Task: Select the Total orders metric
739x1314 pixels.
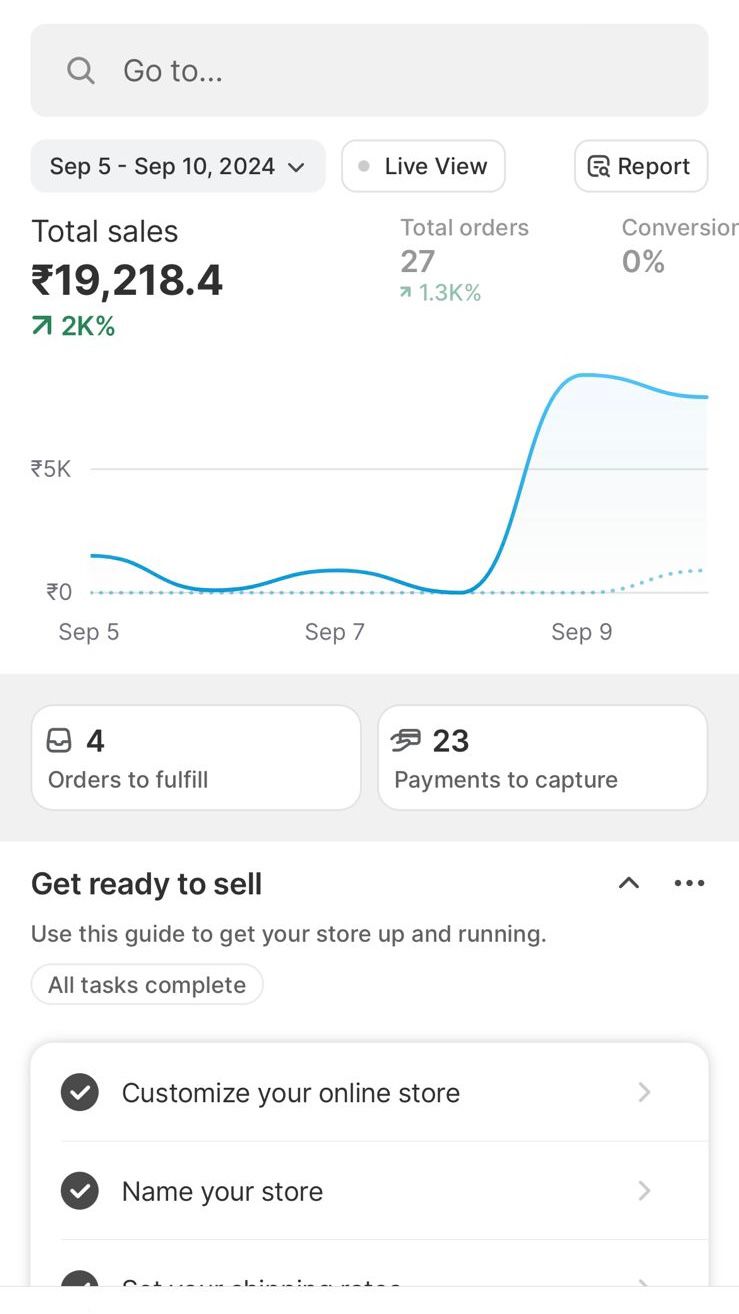Action: [464, 259]
